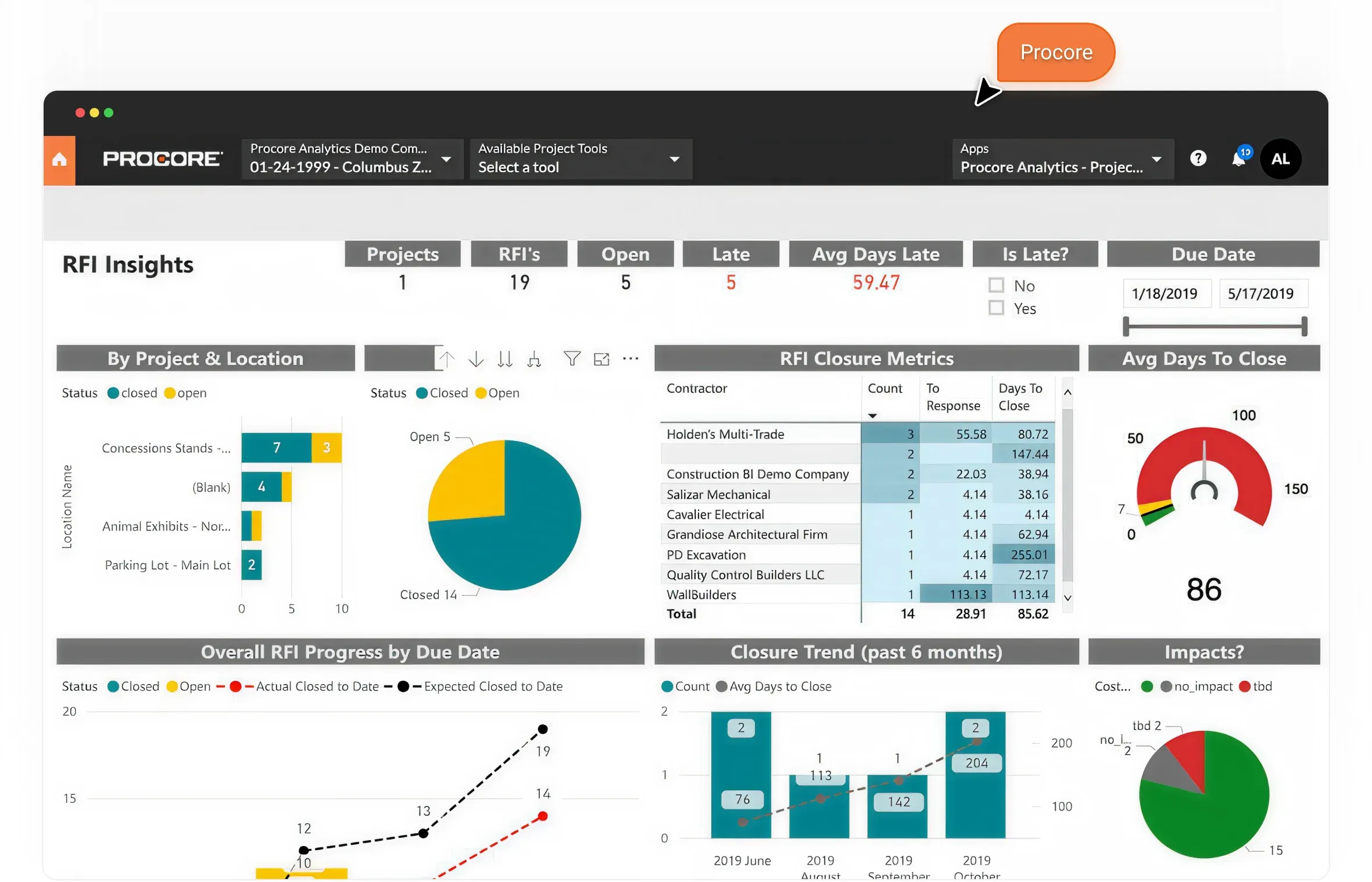Click drill up arrow icon
The image size is (1372, 882).
(x=446, y=359)
